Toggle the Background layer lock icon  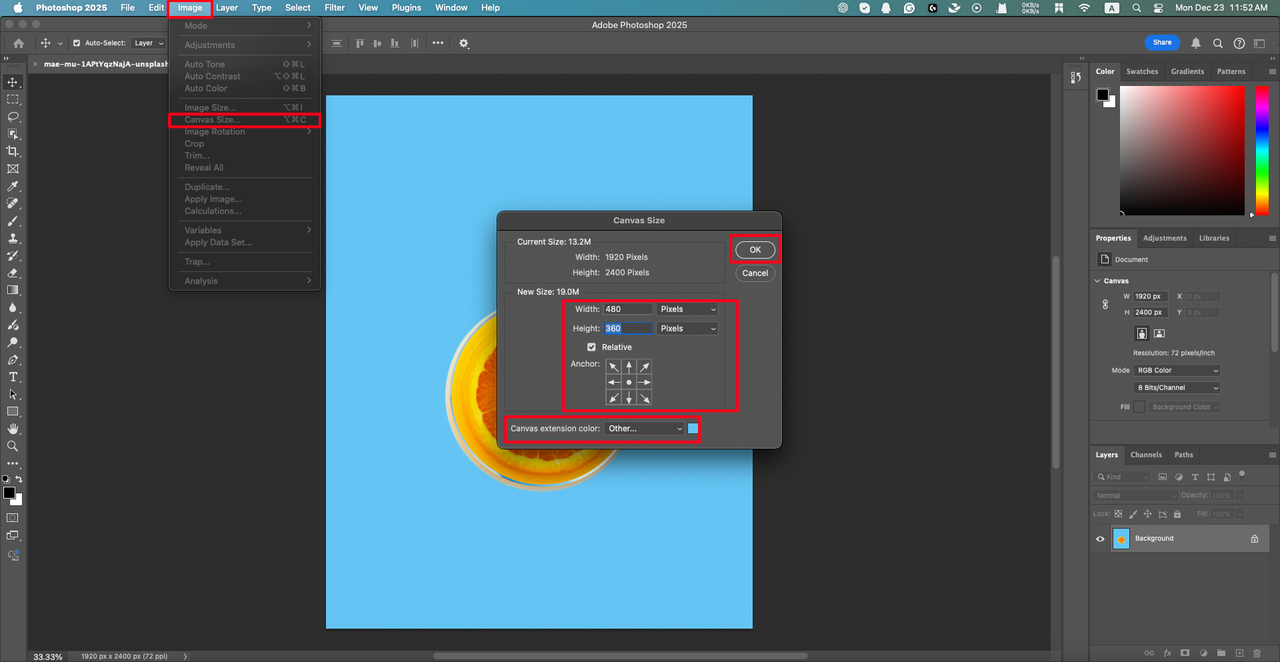1254,538
